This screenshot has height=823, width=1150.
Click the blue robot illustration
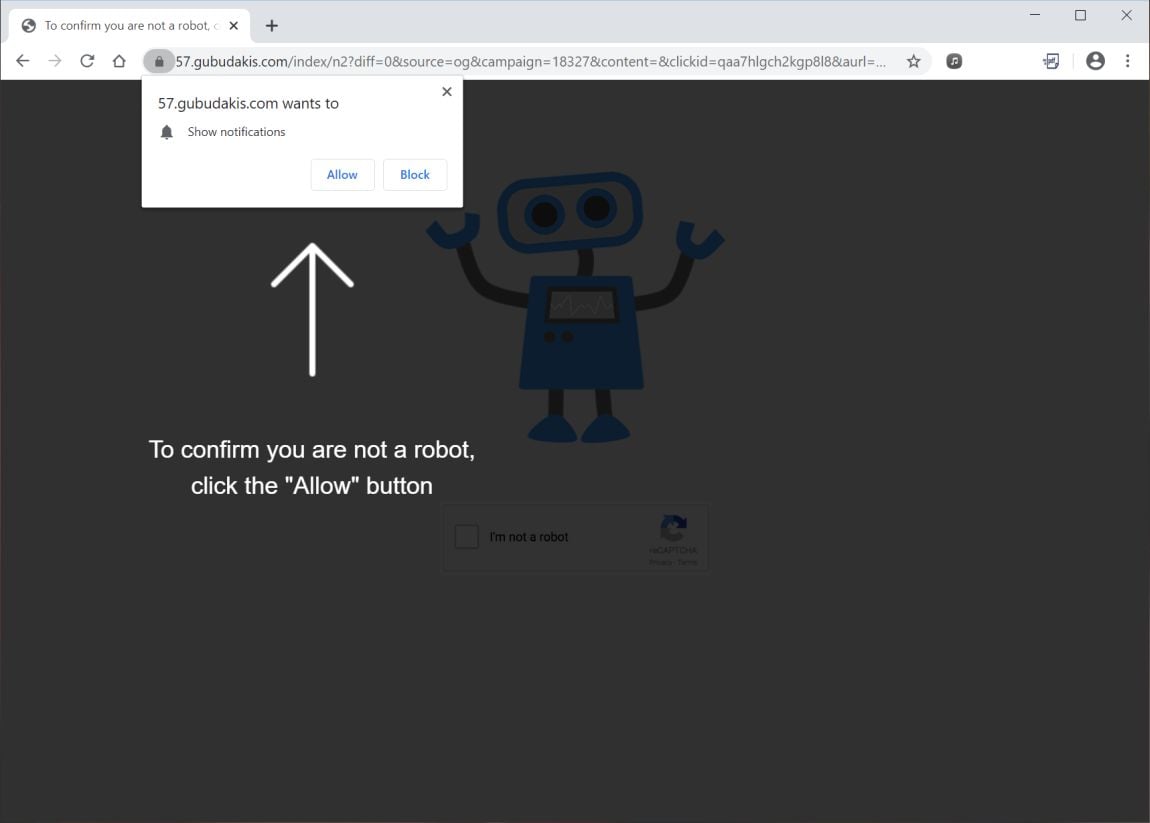pos(575,307)
